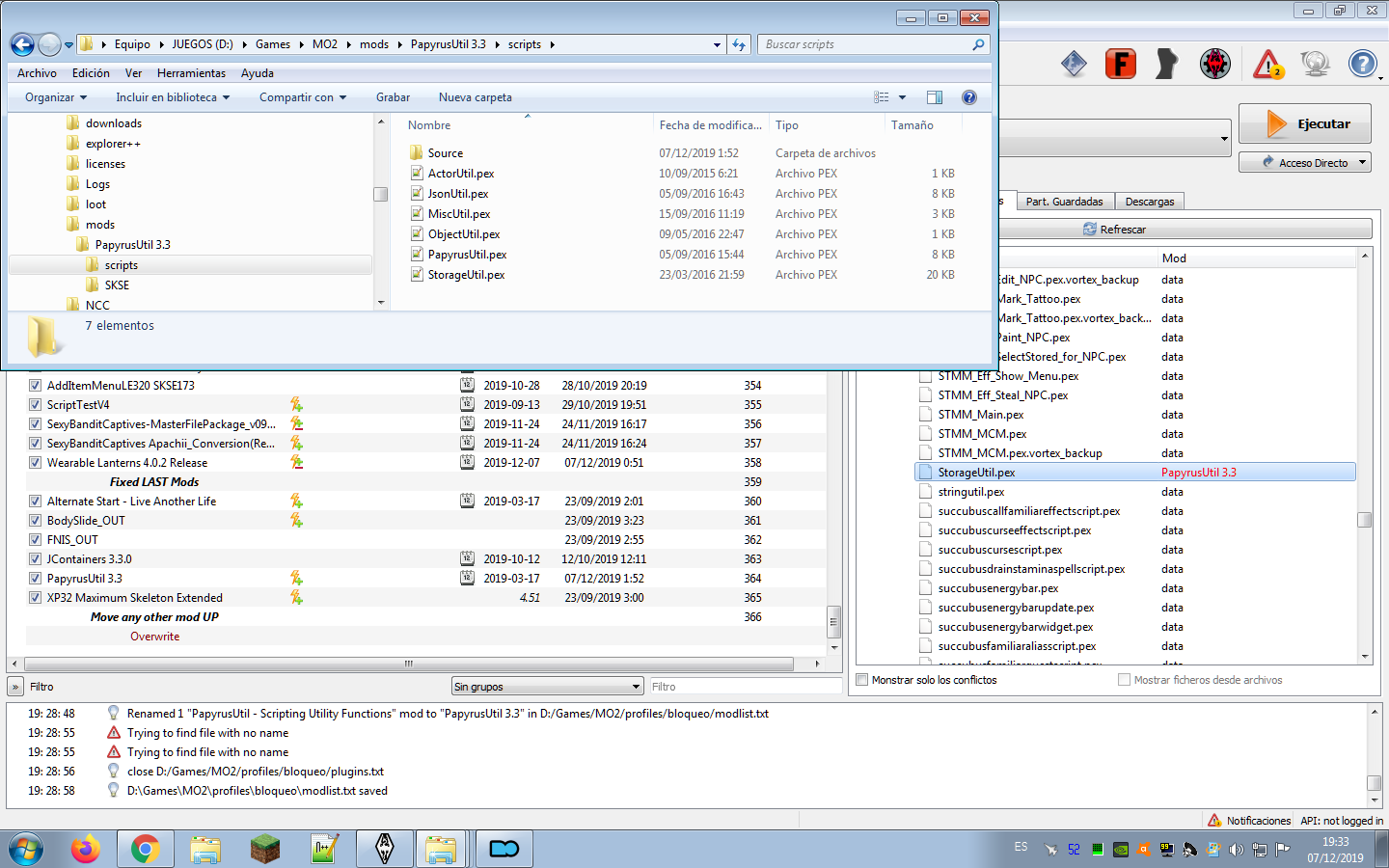This screenshot has height=868, width=1389.
Task: Click the blue diamond tool icon in Mod Organizer toolbar
Action: tap(1074, 64)
